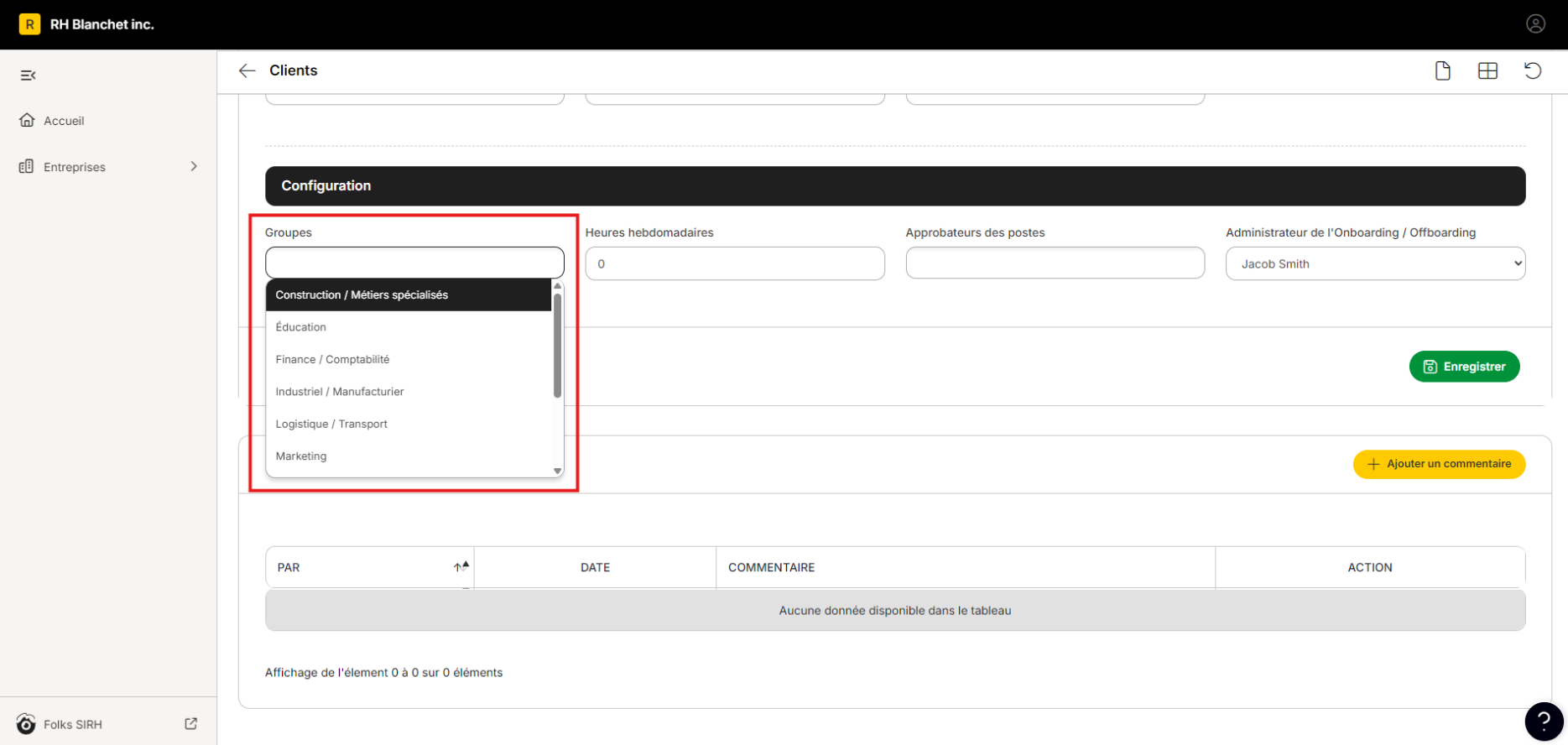This screenshot has height=745, width=1568.
Task: Click the dropdown list scroll up arrow
Action: tap(557, 286)
